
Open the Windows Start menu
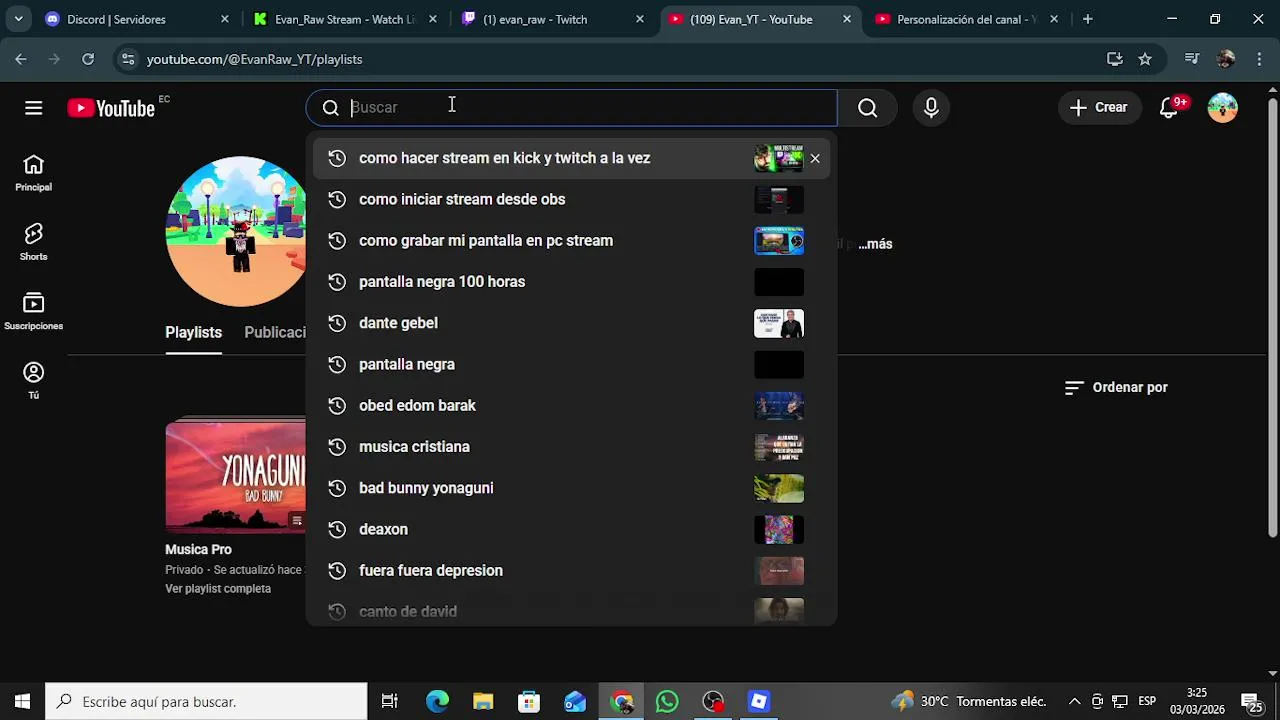(x=22, y=702)
